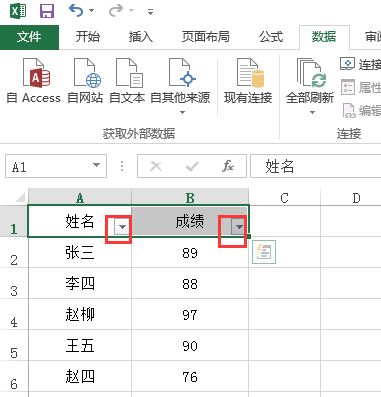This screenshot has height=397, width=381.
Task: Expand the 全部刷新 dropdown arrow
Action: click(312, 112)
